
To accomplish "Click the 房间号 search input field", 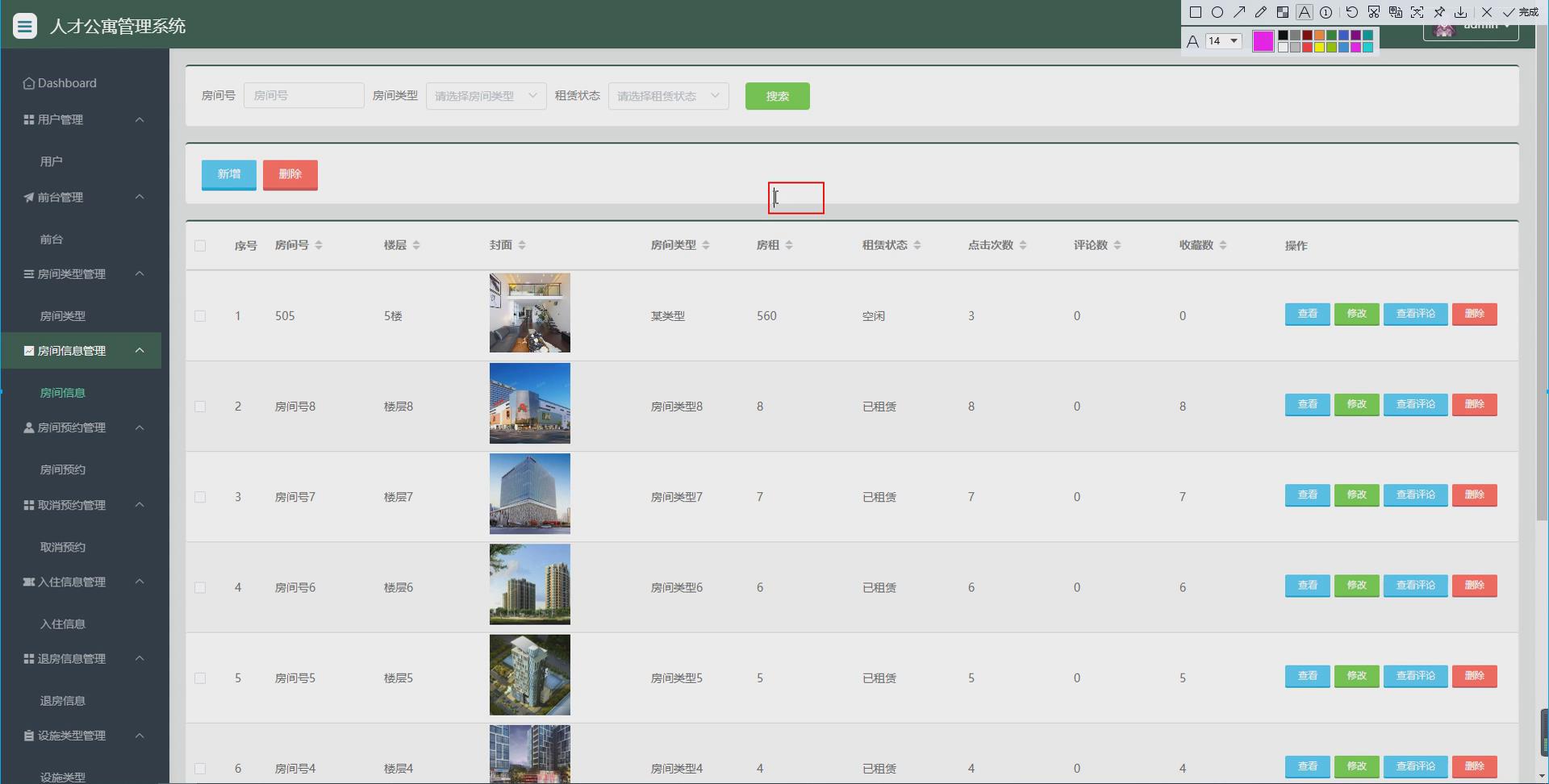I will click(304, 95).
